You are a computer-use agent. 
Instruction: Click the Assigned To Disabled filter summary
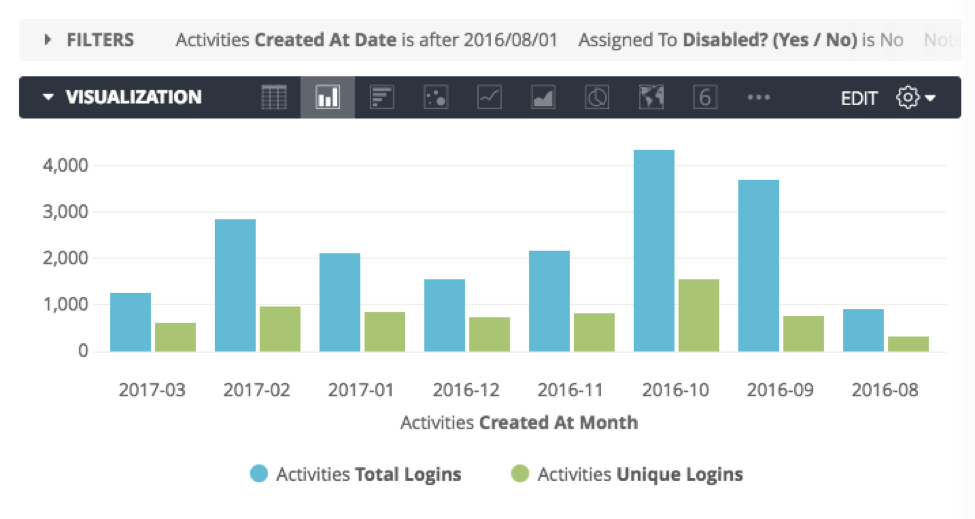(x=741, y=40)
